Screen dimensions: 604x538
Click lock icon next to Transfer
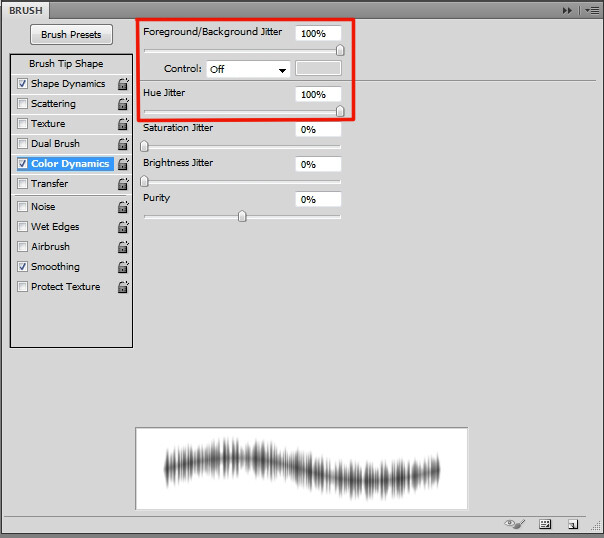pyautogui.click(x=123, y=184)
